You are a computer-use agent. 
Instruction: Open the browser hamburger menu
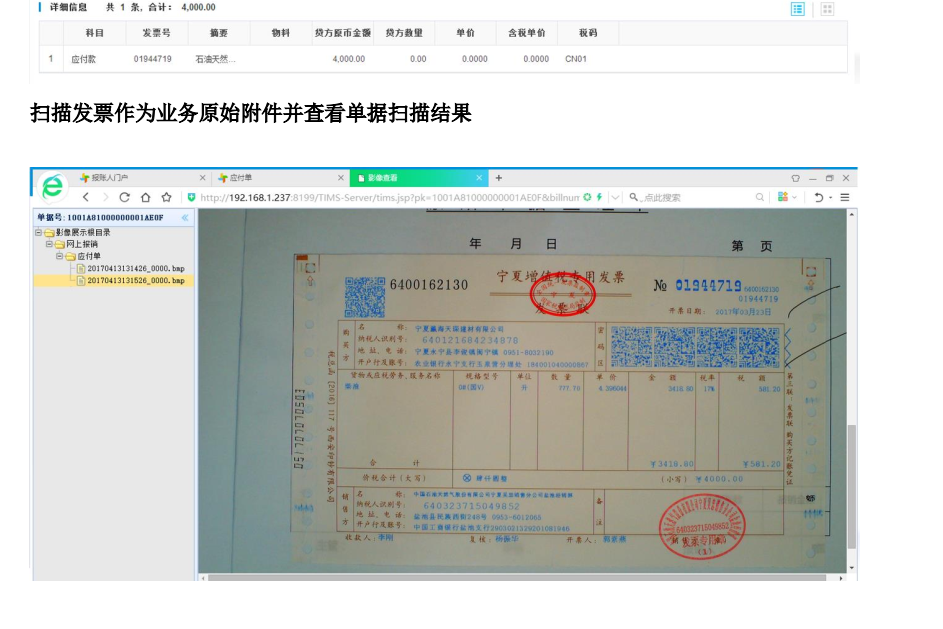[845, 197]
